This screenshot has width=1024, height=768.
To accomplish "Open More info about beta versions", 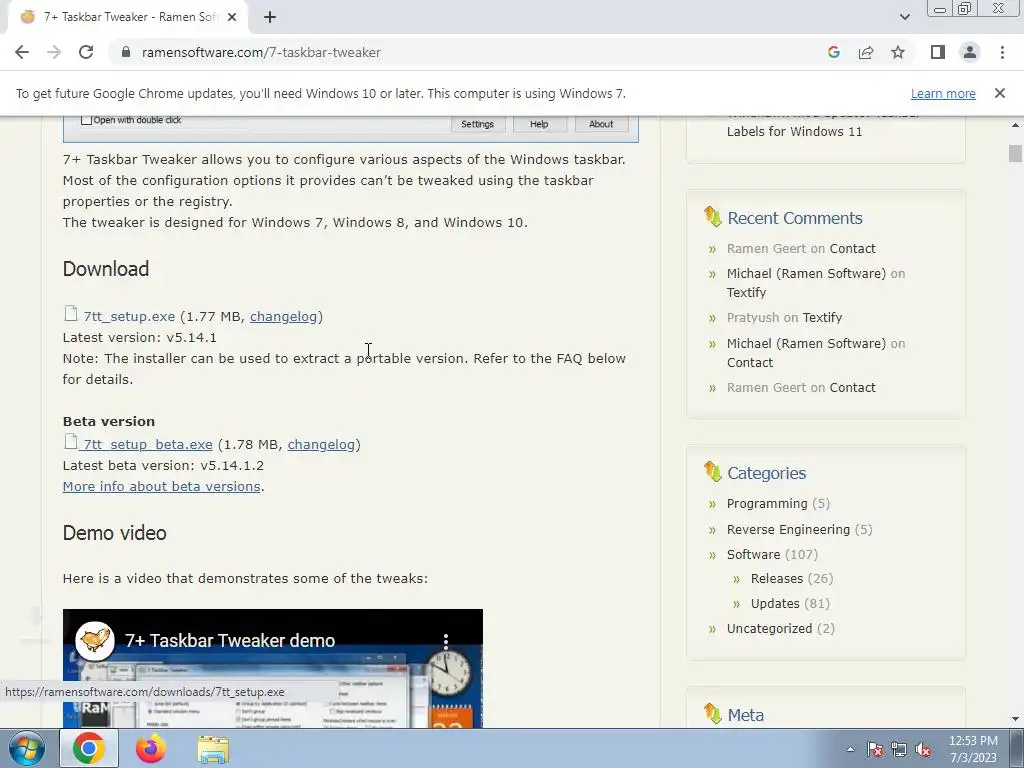I will point(161,487).
